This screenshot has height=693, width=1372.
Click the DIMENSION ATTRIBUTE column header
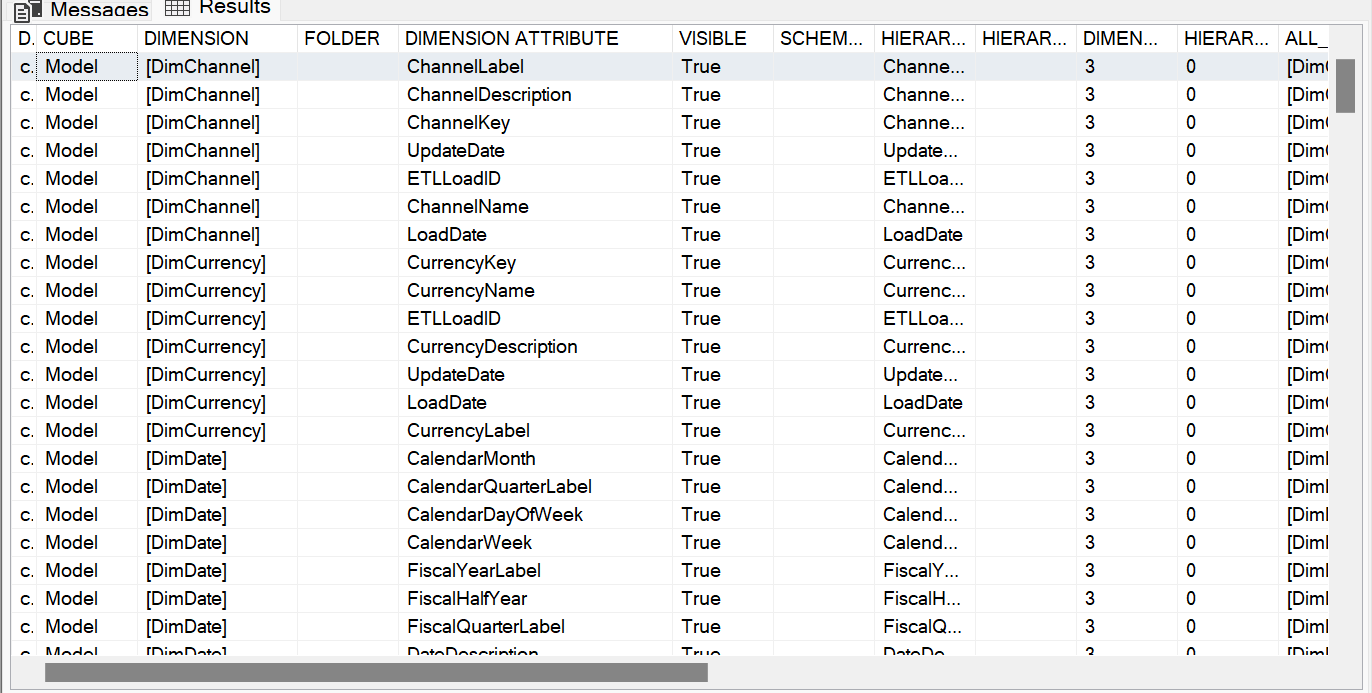pos(535,39)
